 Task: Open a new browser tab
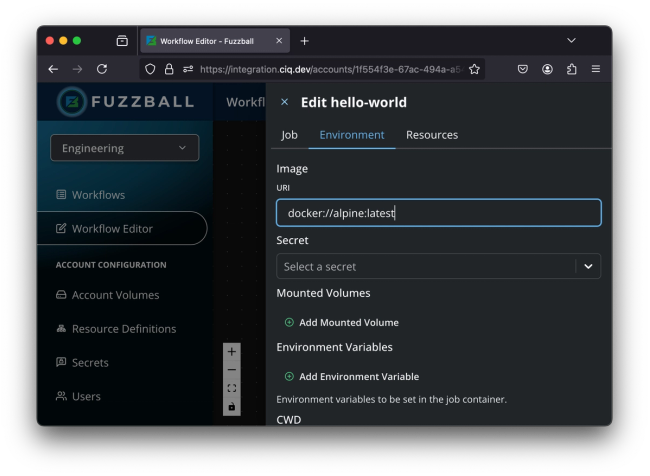point(304,41)
